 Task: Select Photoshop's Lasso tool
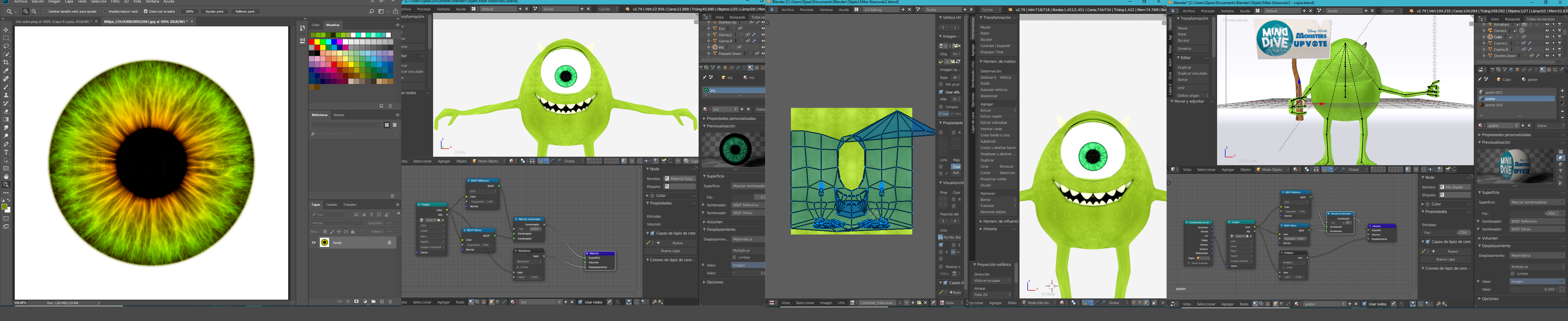6,46
